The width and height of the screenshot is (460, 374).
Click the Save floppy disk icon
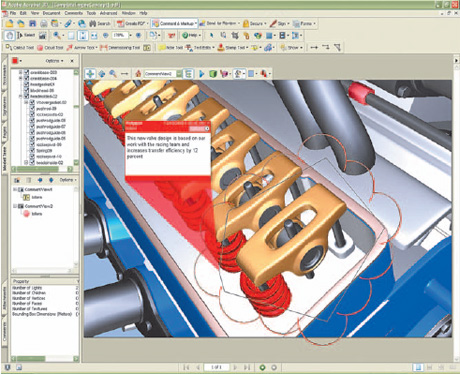coord(32,23)
